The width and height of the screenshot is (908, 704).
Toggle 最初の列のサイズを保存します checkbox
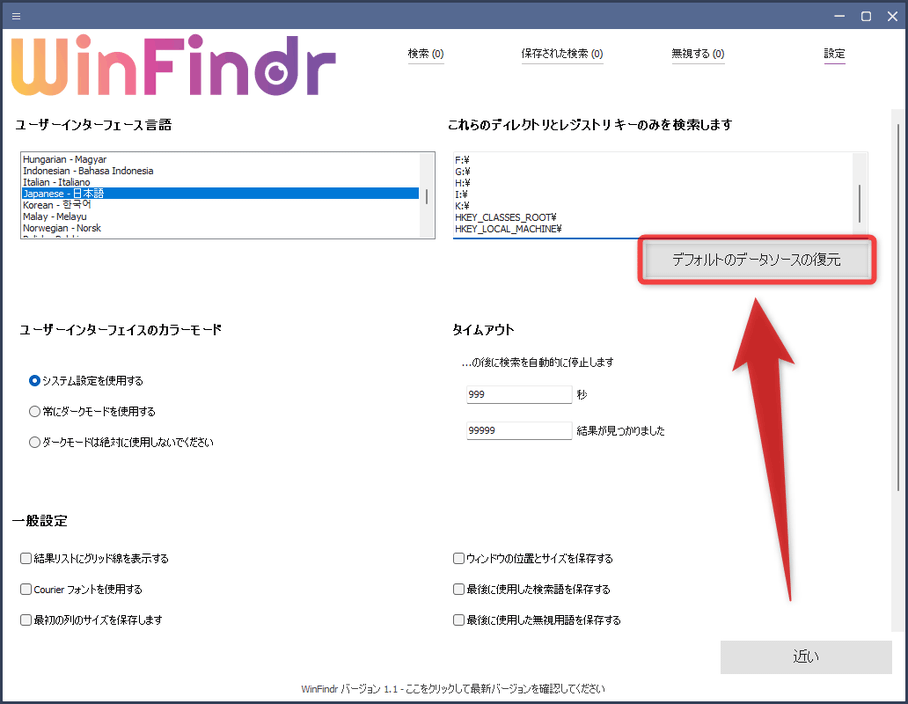point(91,620)
